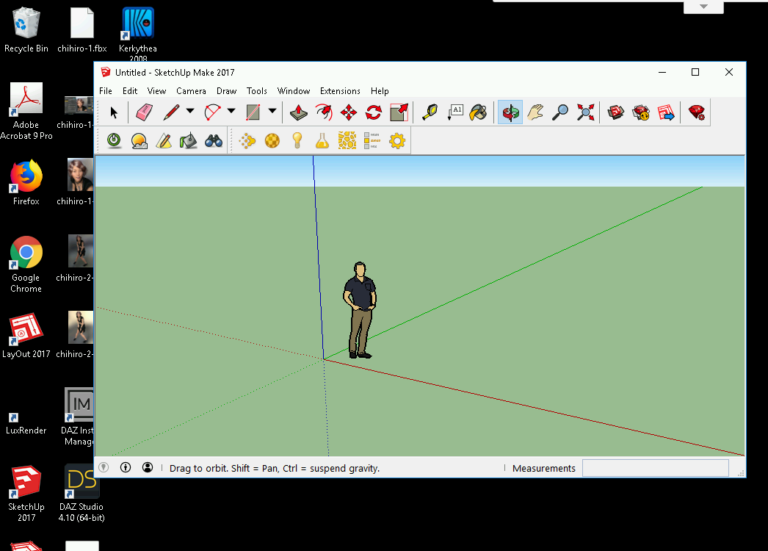This screenshot has height=551, width=768.
Task: Click the geo-location status bar icon
Action: click(103, 467)
